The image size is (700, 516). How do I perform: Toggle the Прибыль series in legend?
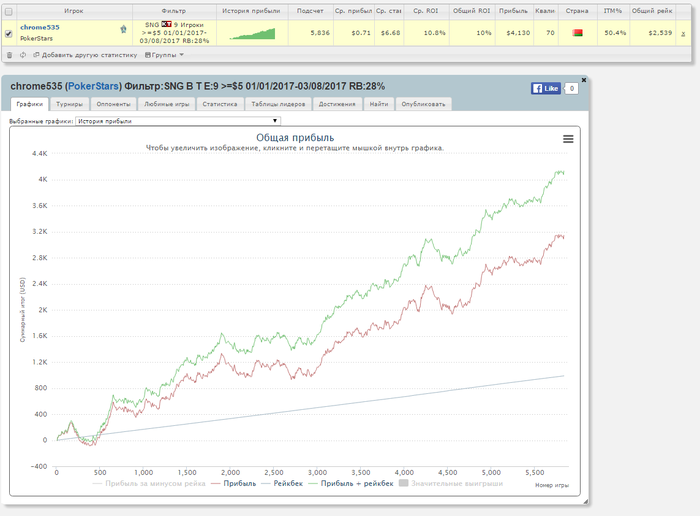coord(237,483)
